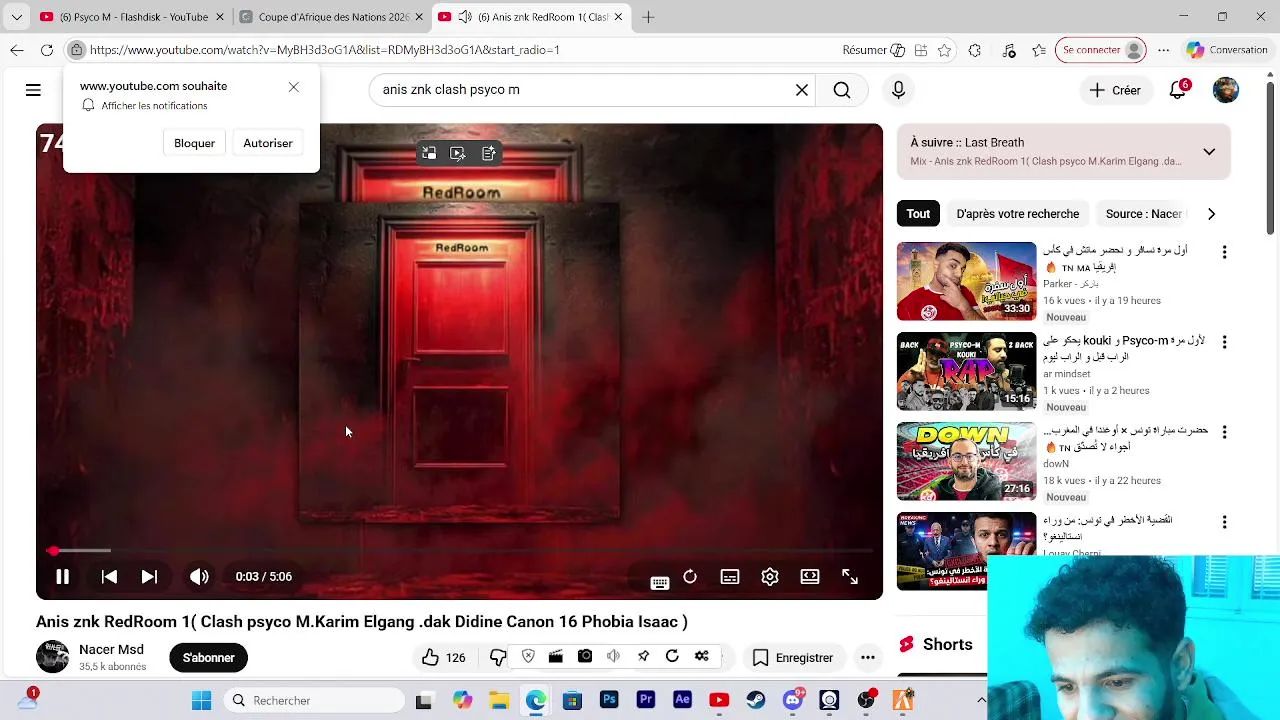Enter fullscreen mode
Screen dimensions: 1280x720
click(850, 577)
